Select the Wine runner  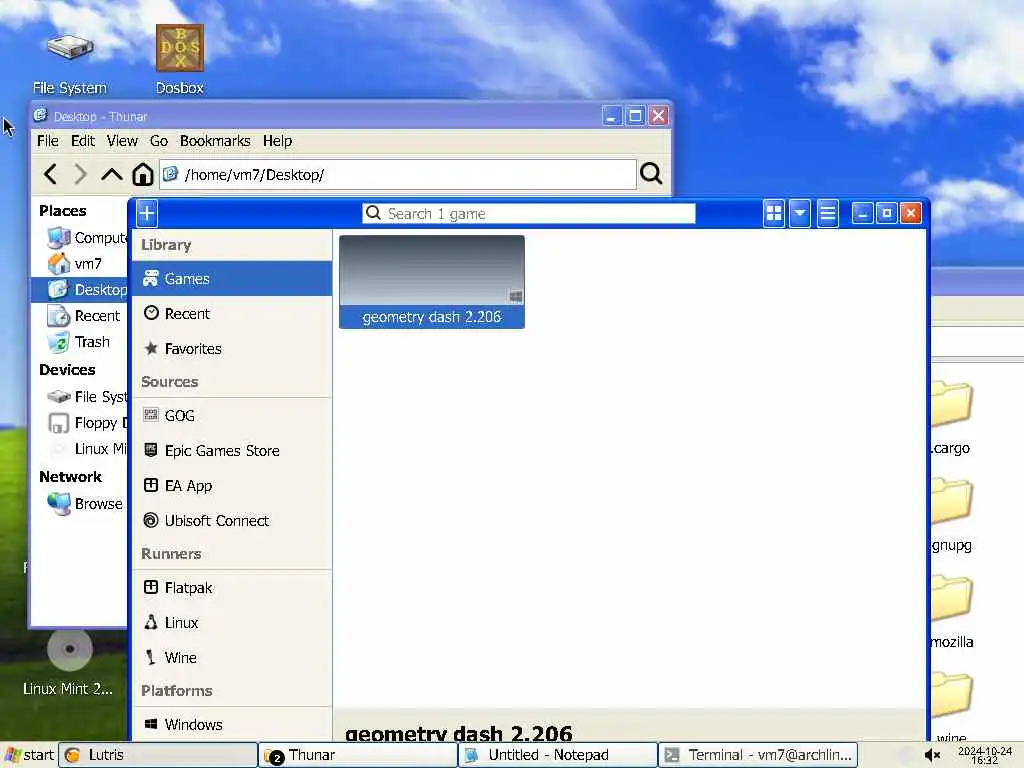(232, 658)
